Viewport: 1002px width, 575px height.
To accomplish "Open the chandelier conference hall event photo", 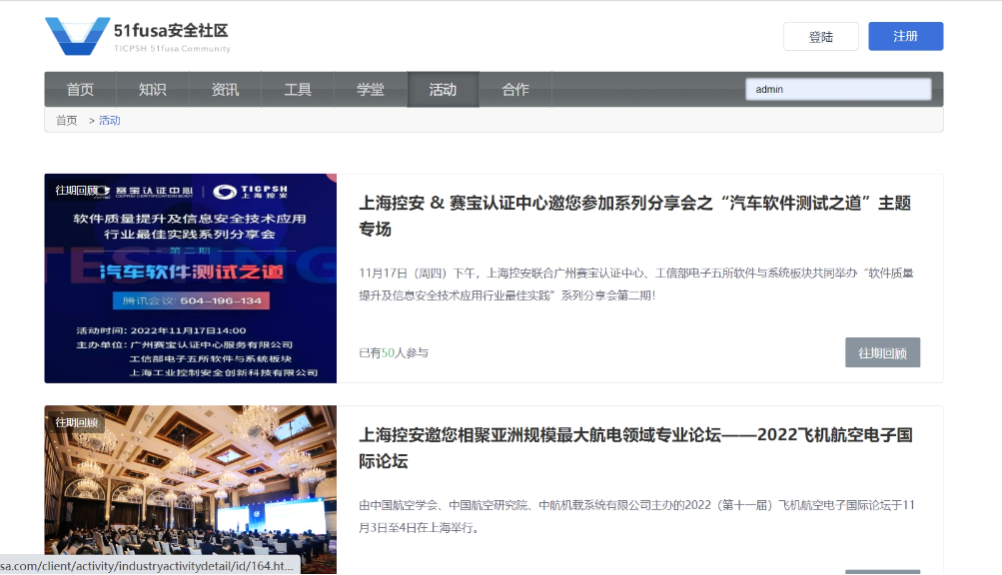I will (190, 489).
